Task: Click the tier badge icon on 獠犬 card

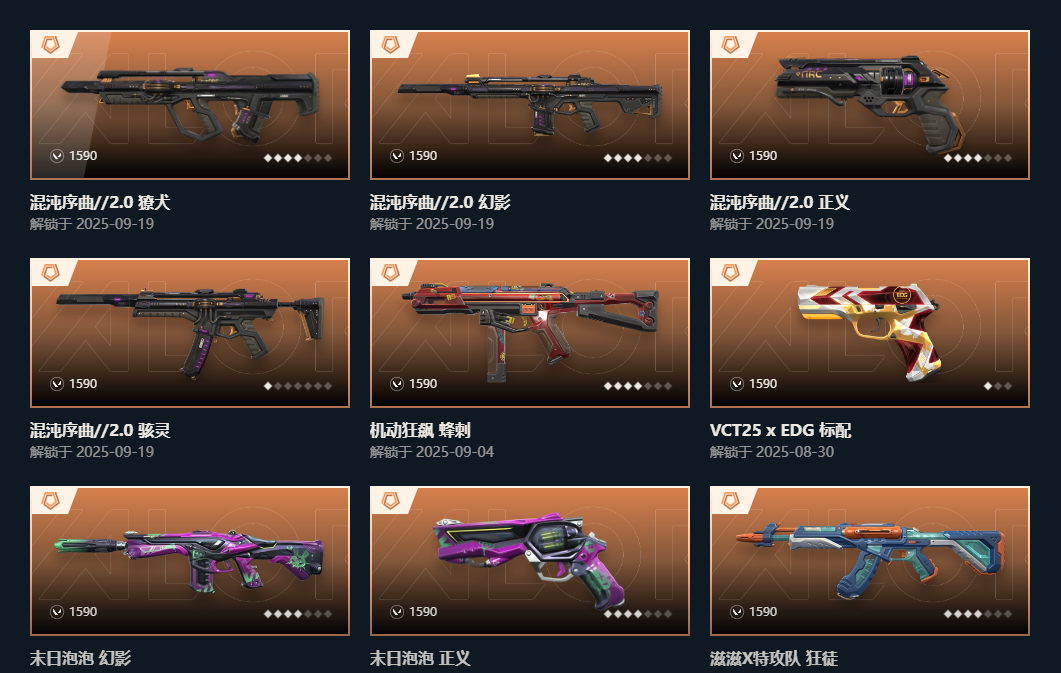Action: point(51,45)
